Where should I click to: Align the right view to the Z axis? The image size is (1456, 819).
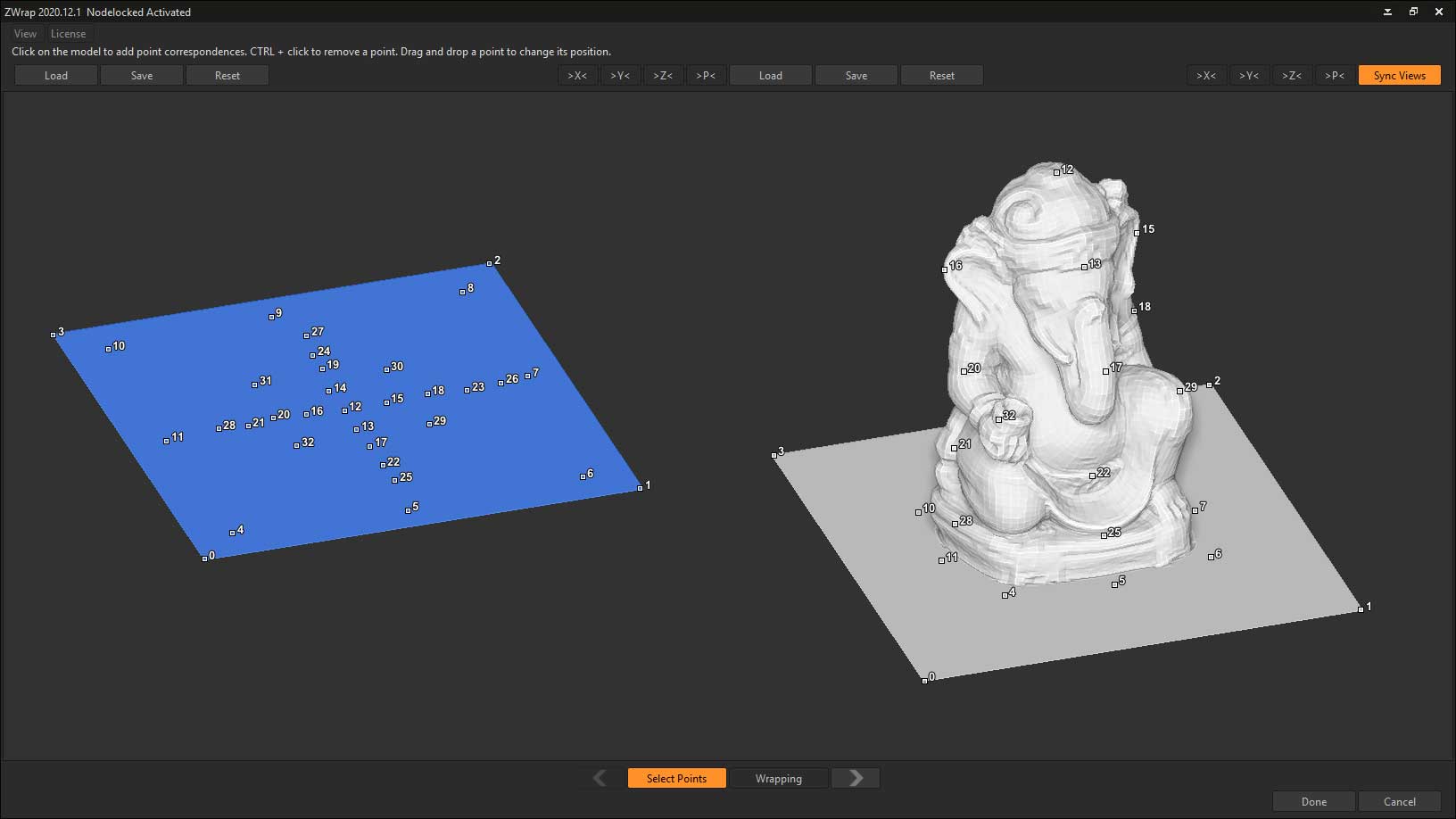(x=1292, y=76)
